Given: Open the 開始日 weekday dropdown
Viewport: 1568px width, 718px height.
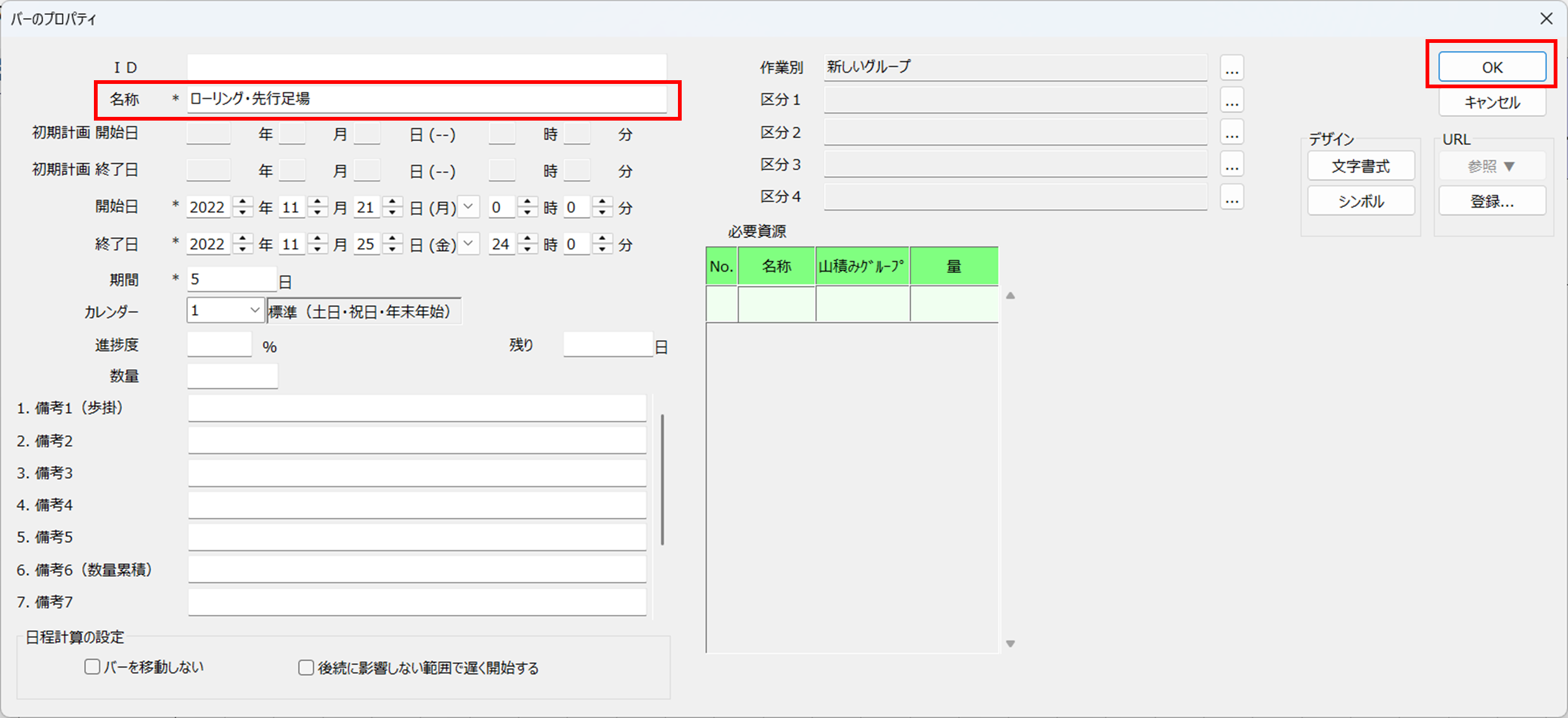Looking at the screenshot, I should (x=469, y=207).
